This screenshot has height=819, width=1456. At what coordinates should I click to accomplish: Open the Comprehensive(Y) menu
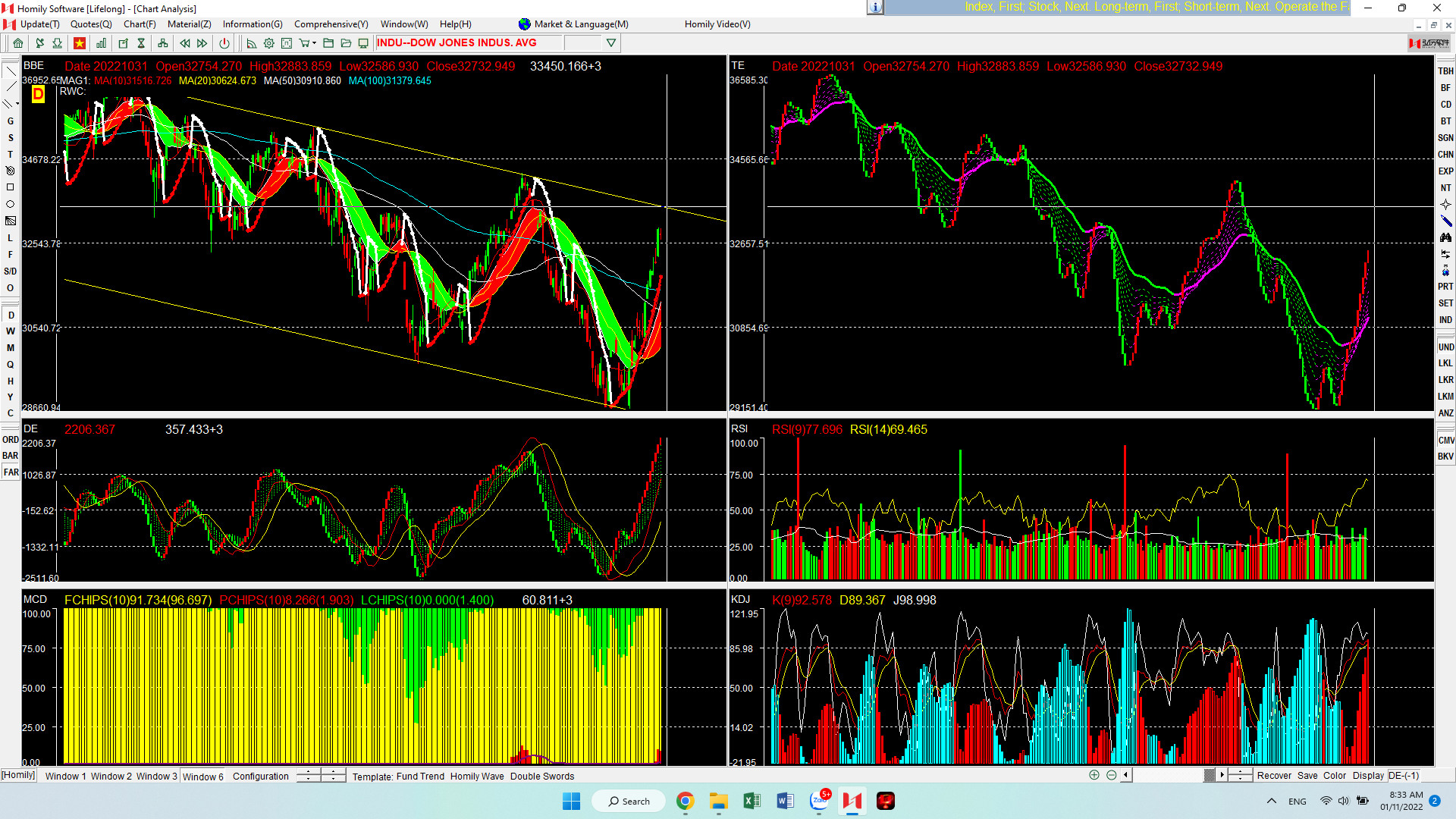331,24
